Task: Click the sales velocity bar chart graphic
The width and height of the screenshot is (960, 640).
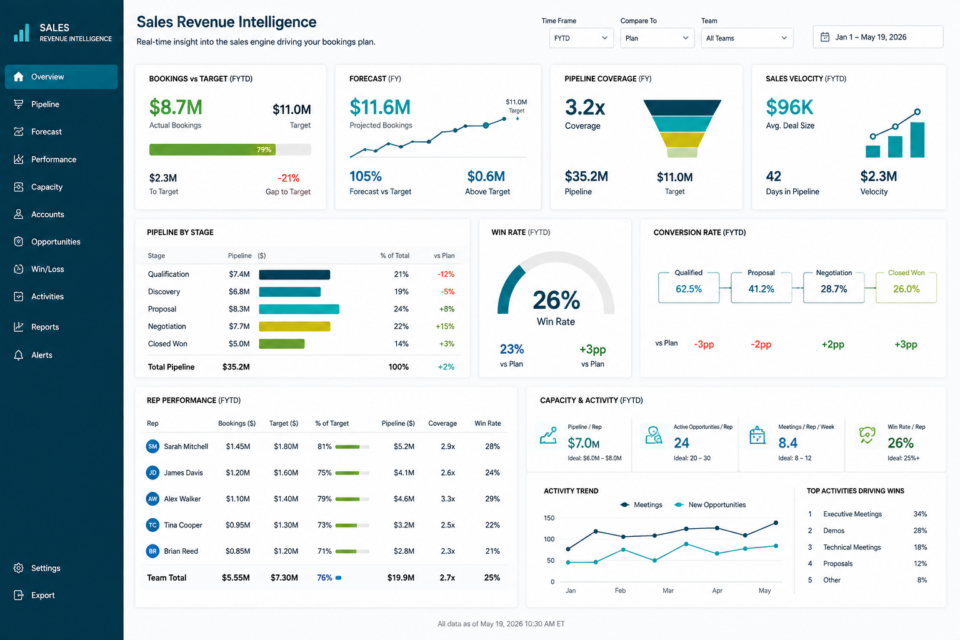Action: pyautogui.click(x=896, y=134)
